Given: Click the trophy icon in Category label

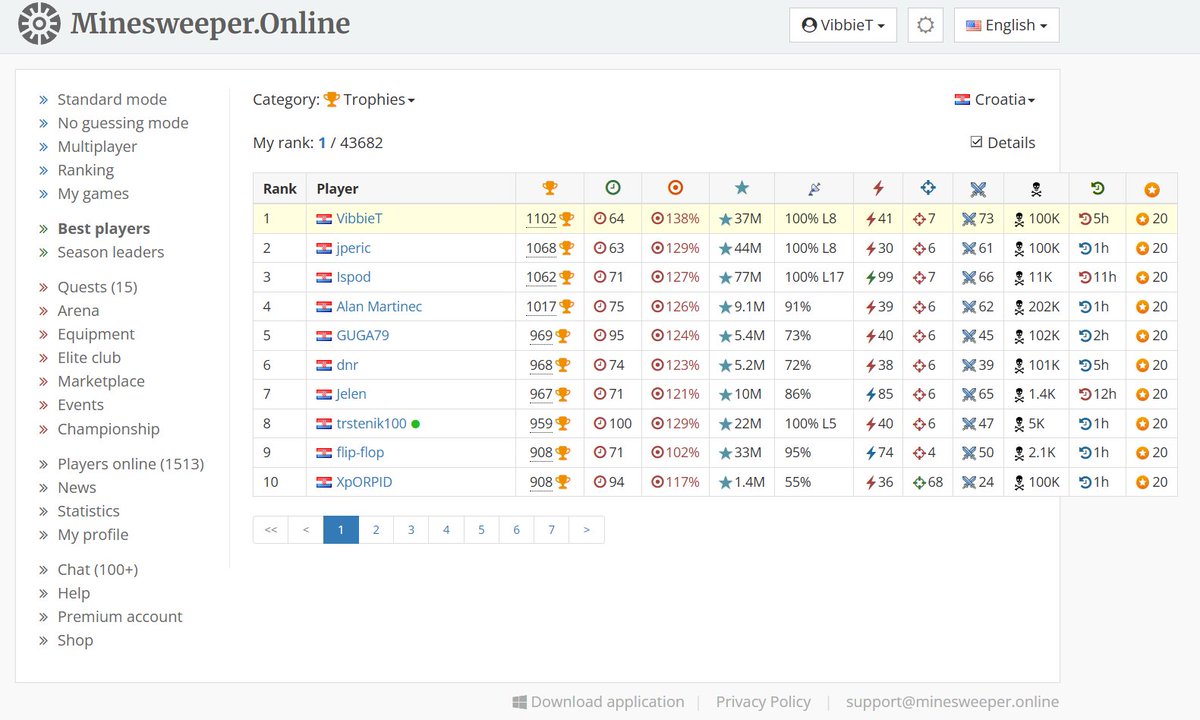Looking at the screenshot, I should (331, 99).
